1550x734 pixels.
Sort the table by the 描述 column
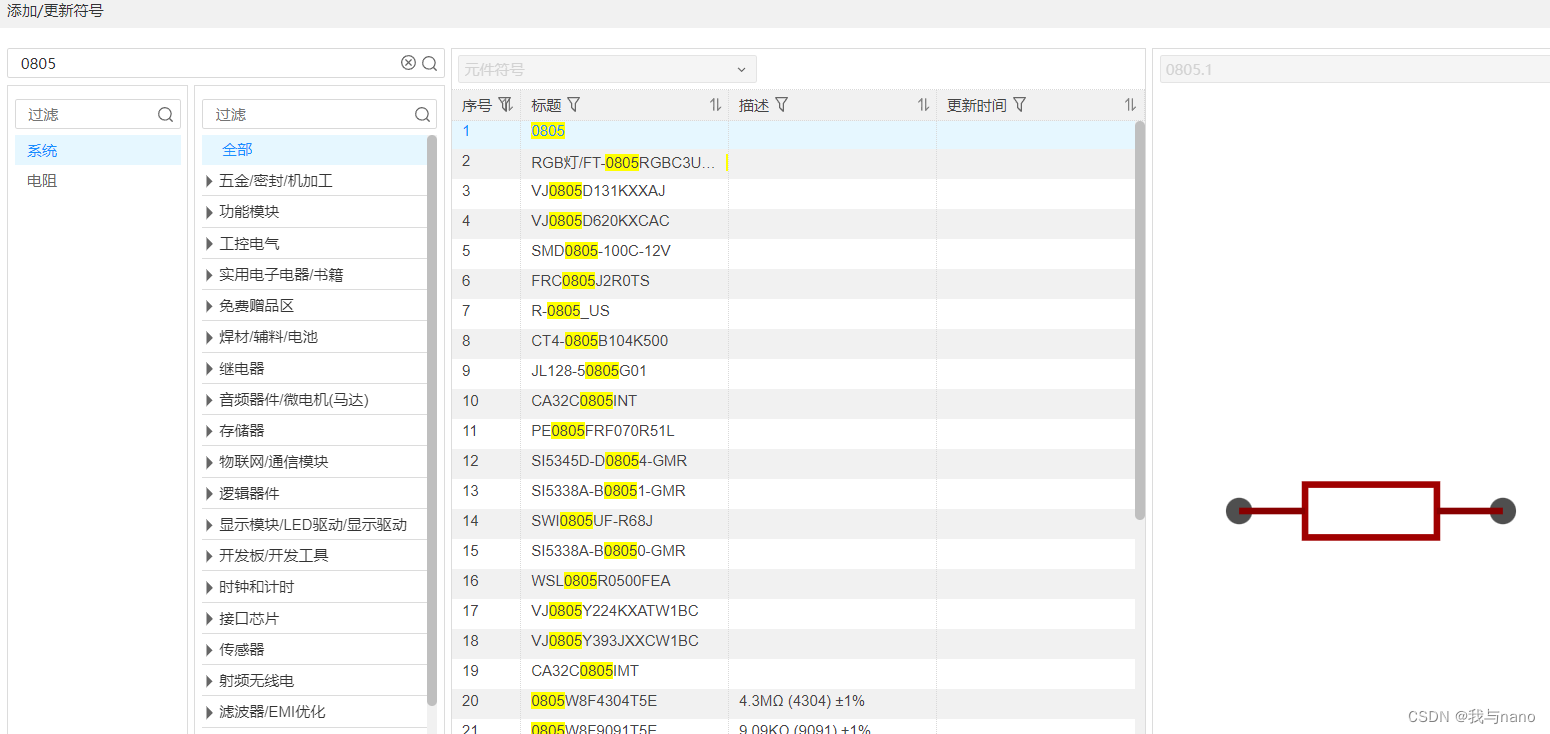point(924,105)
